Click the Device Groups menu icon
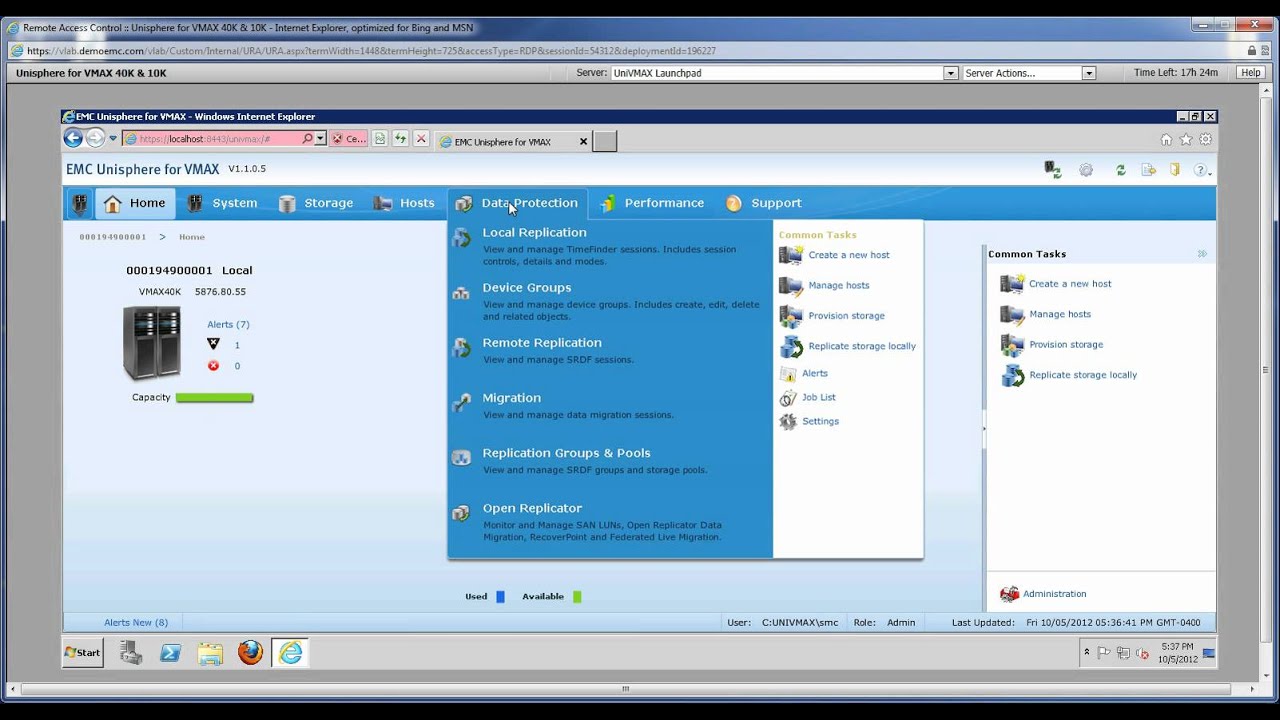This screenshot has height=720, width=1280. click(461, 294)
